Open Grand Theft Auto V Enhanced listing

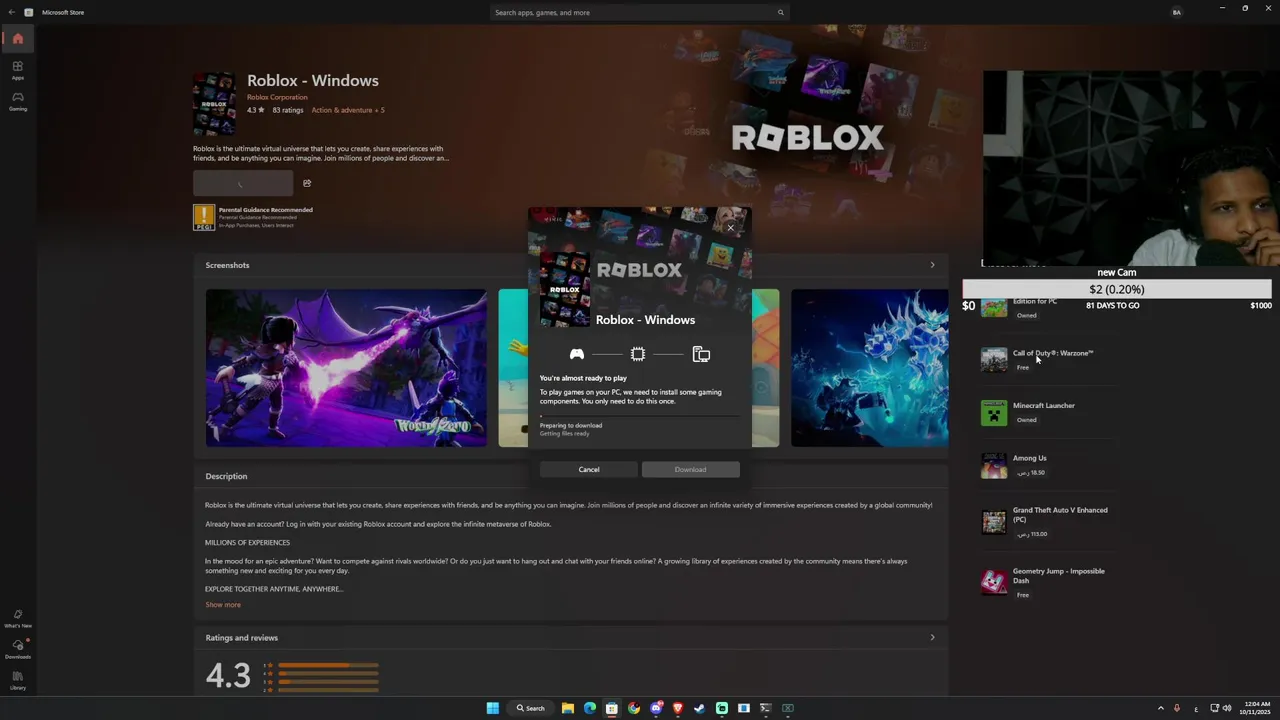pos(1060,514)
